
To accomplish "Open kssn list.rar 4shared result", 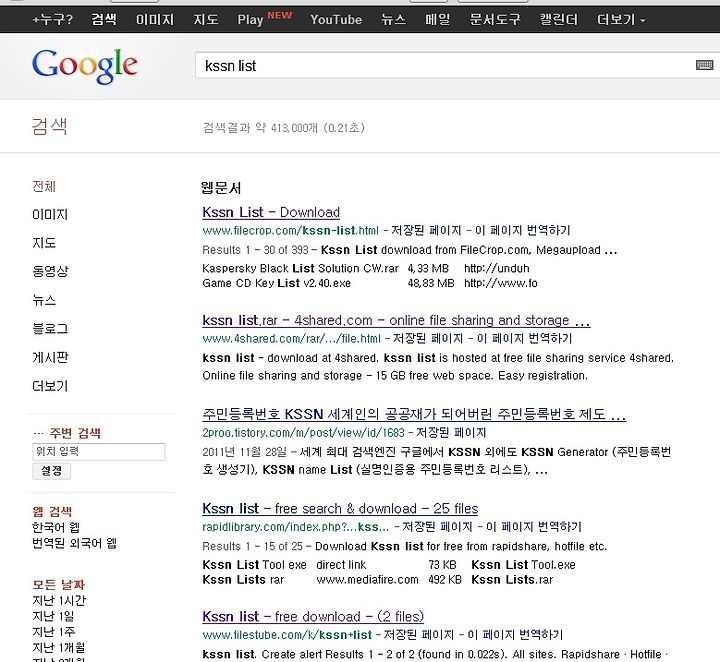I will 396,320.
